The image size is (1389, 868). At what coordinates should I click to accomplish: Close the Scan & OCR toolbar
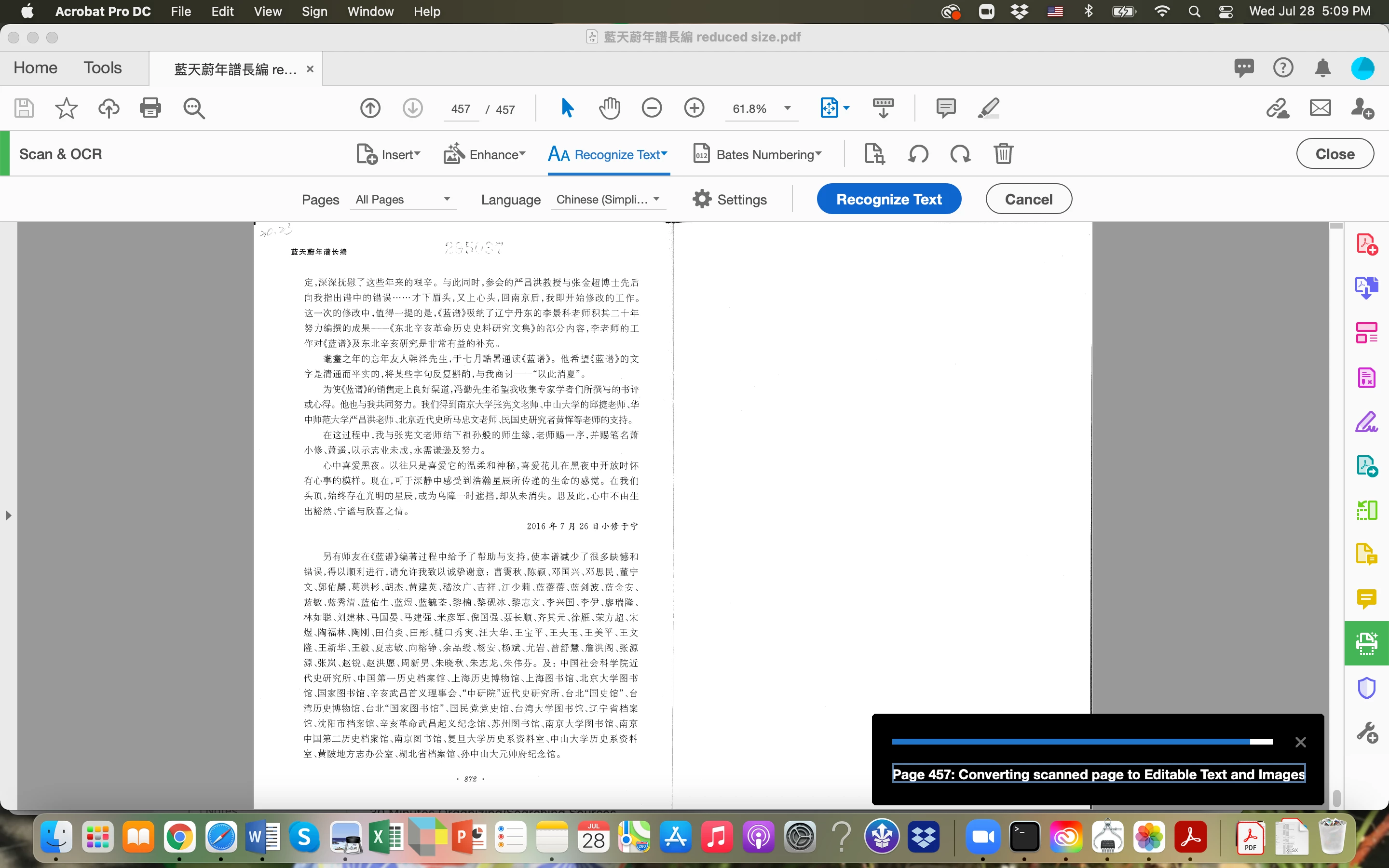click(1335, 154)
